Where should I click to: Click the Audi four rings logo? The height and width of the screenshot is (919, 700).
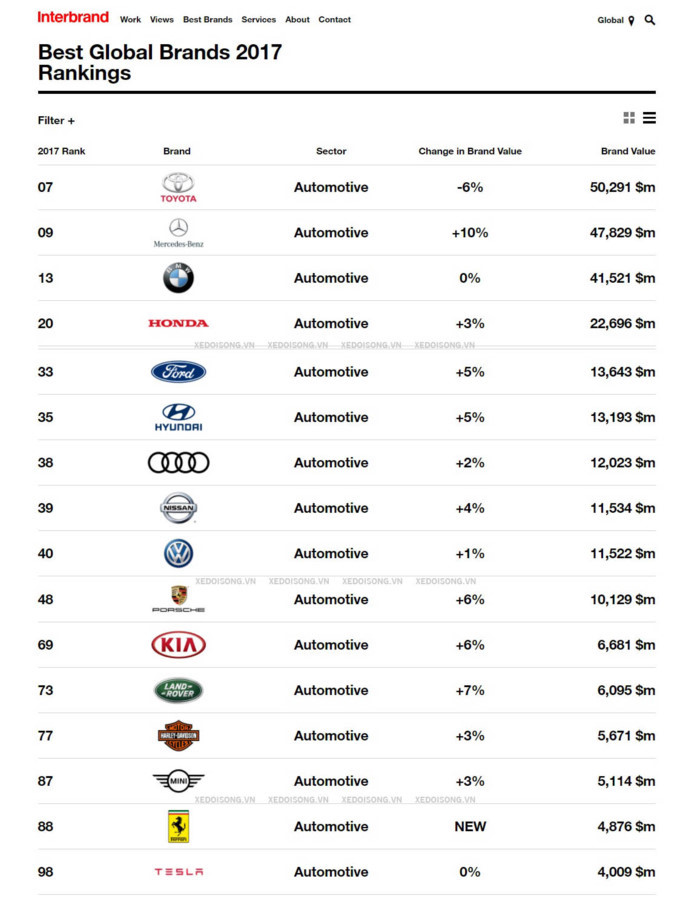[178, 463]
